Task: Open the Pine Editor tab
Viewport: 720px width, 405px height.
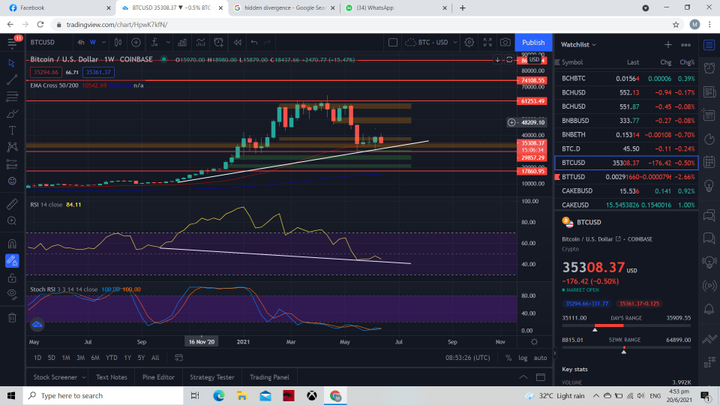Action: [158, 377]
